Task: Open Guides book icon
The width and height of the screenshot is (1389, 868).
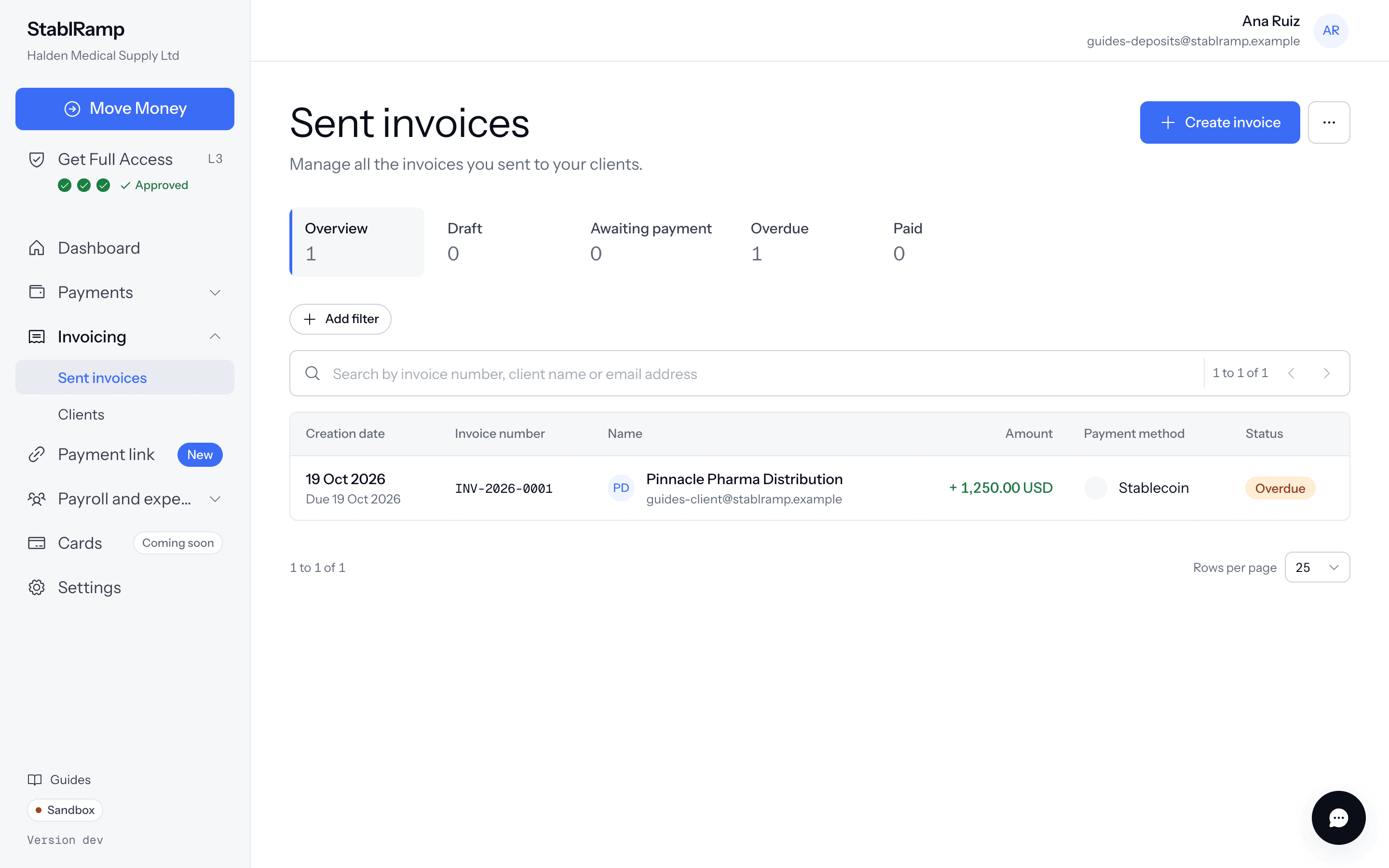Action: click(35, 780)
